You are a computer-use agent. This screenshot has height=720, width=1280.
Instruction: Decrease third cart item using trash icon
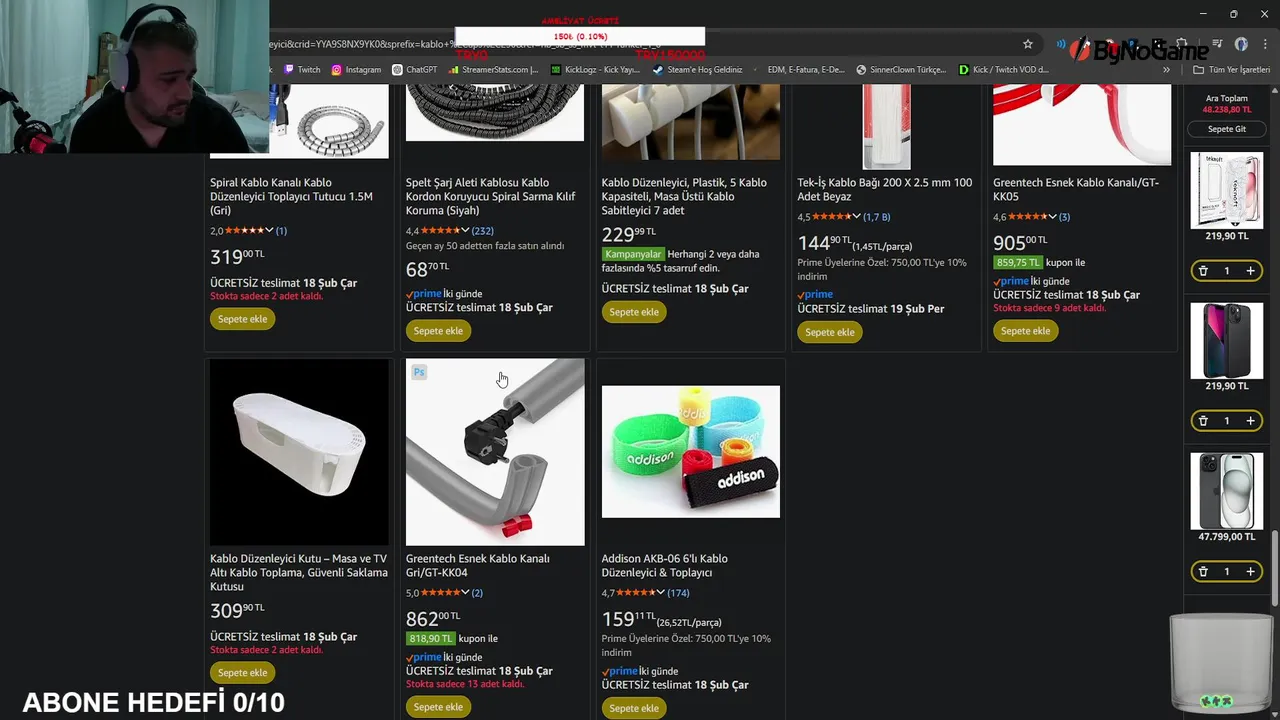1203,572
